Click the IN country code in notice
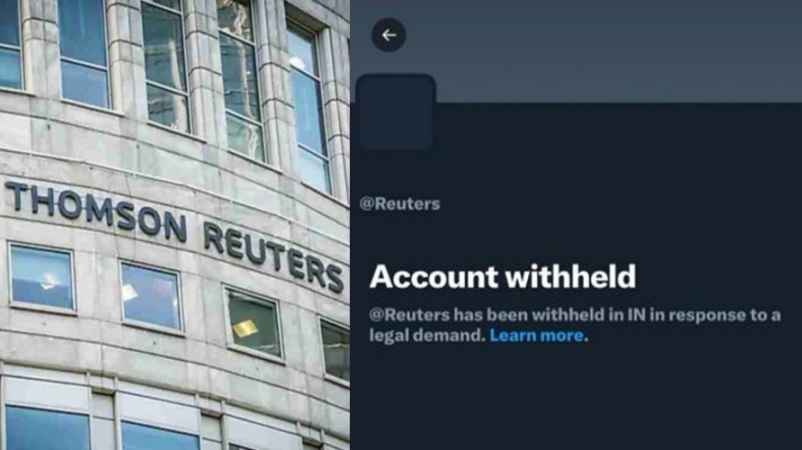802x450 pixels. 636,315
